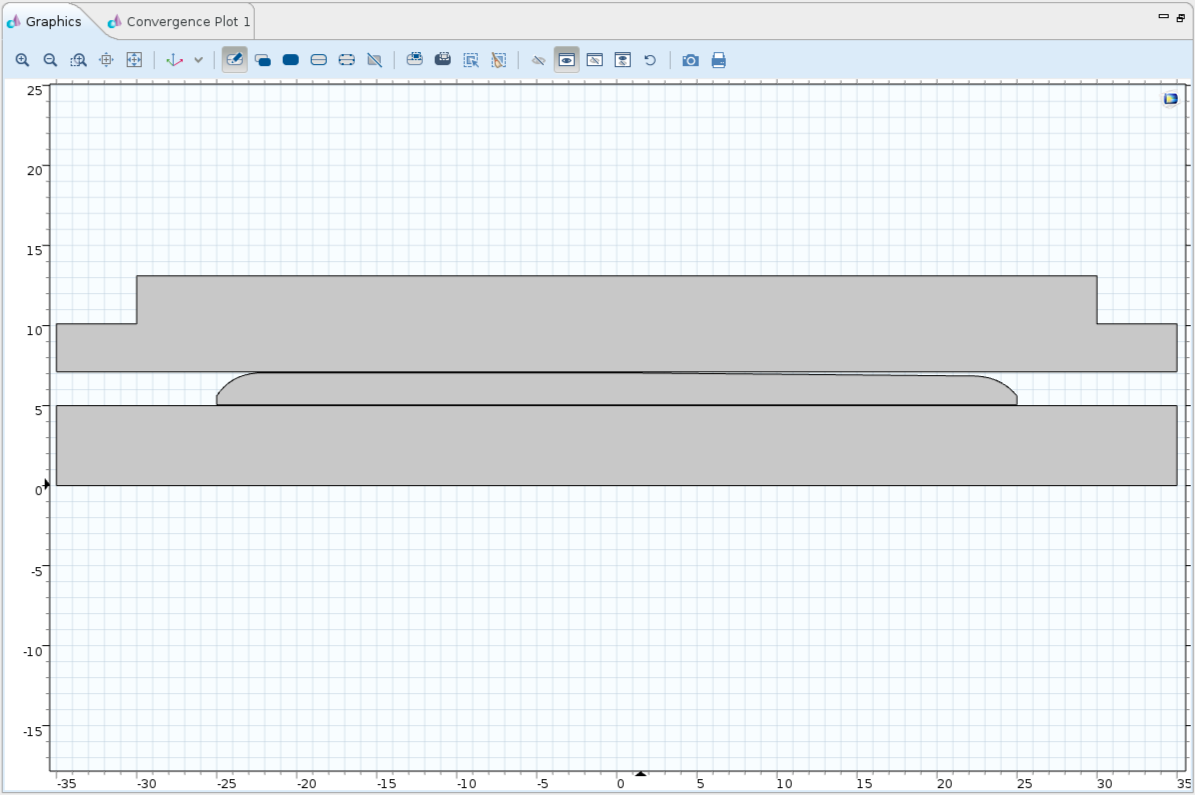The width and height of the screenshot is (1195, 795).
Task: Activate the Zoom Box tool
Action: pos(78,60)
